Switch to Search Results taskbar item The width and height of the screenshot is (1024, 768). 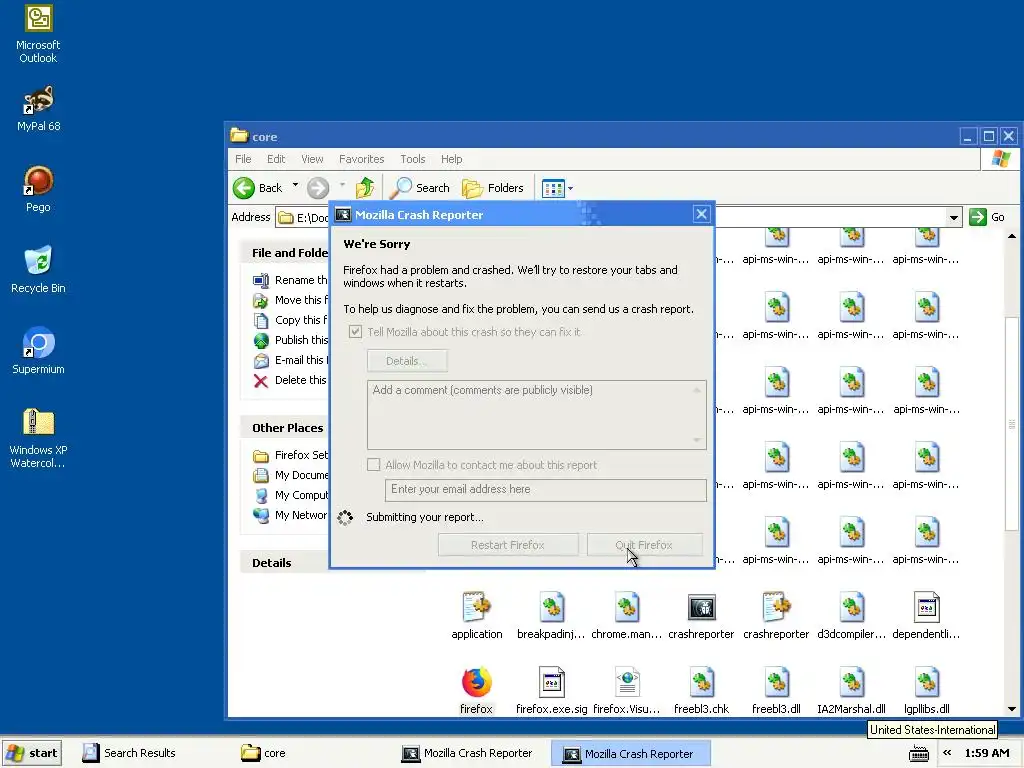[129, 753]
